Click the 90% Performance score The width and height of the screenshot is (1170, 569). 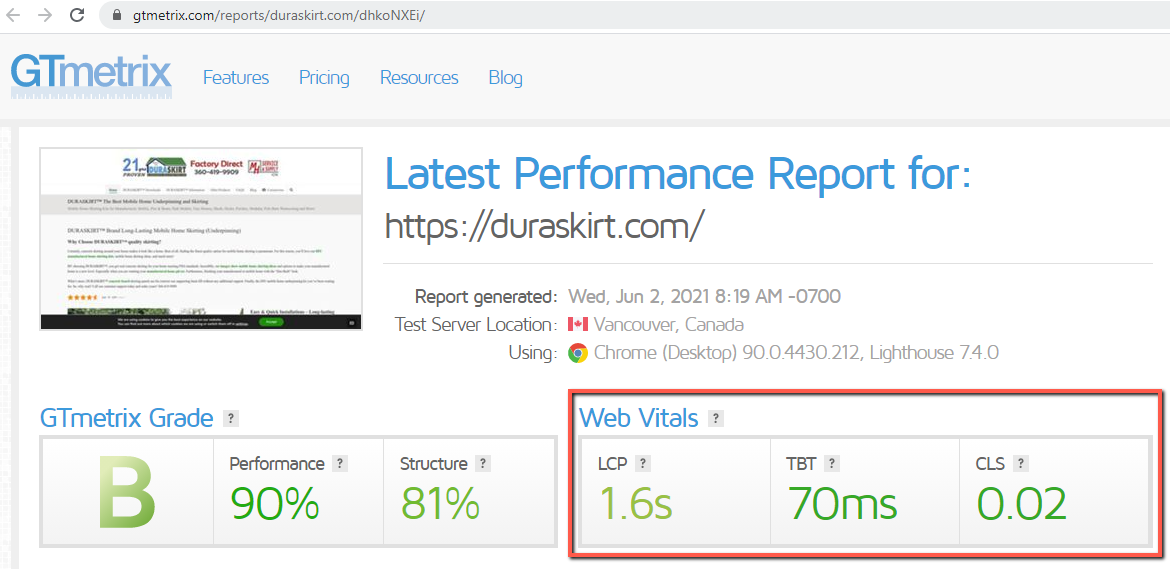275,503
